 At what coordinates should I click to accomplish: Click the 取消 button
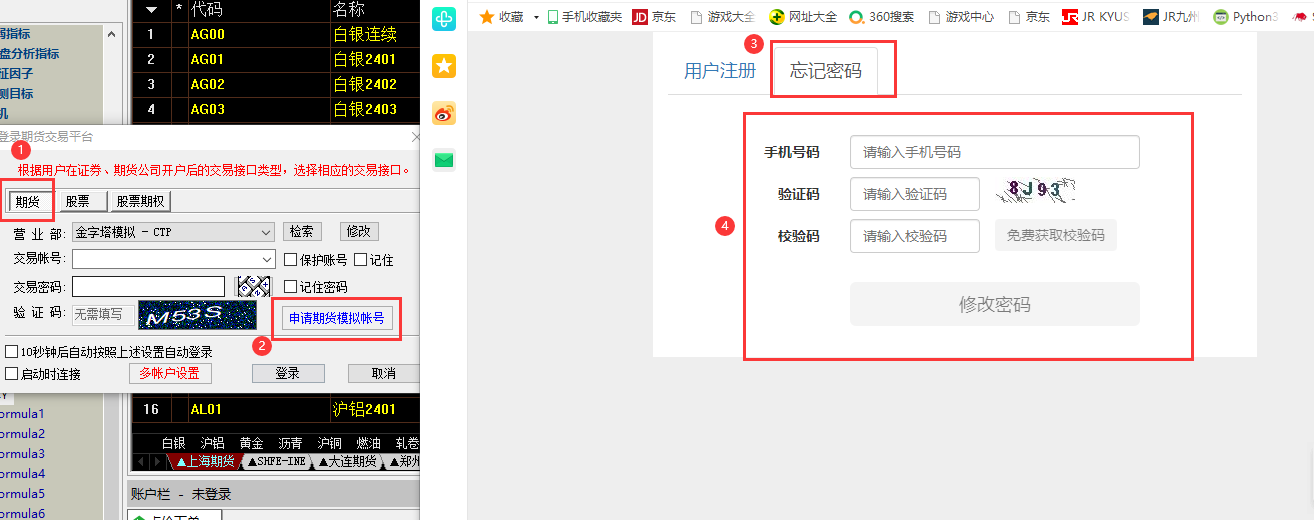pos(383,374)
